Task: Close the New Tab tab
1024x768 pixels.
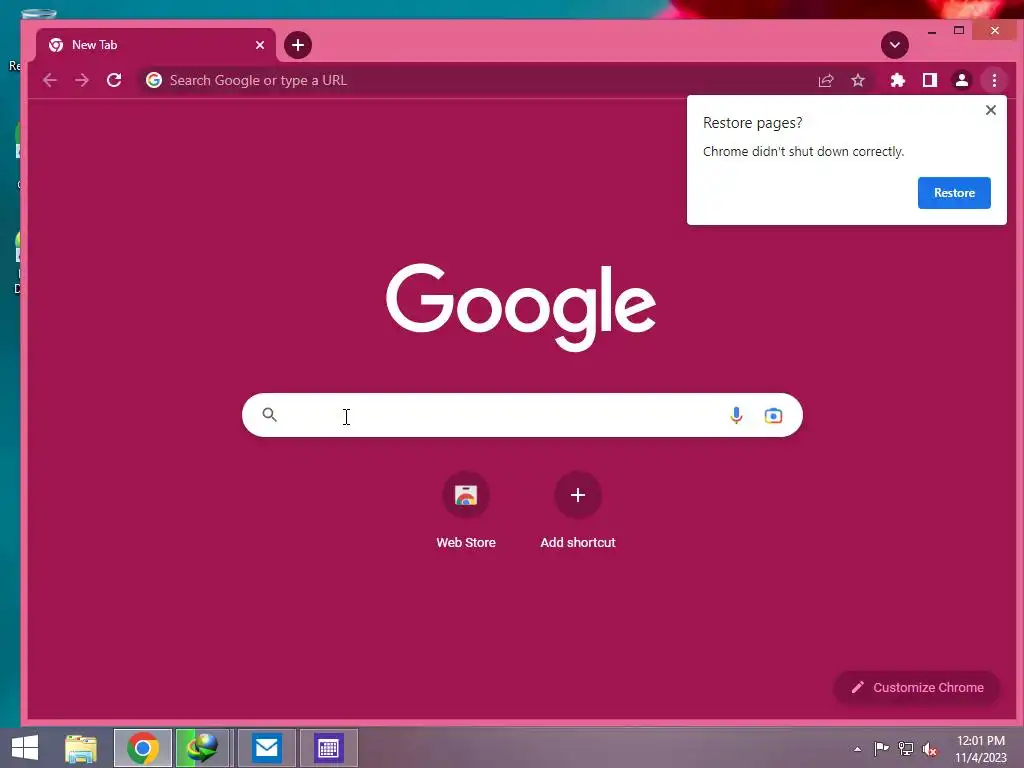Action: point(260,45)
